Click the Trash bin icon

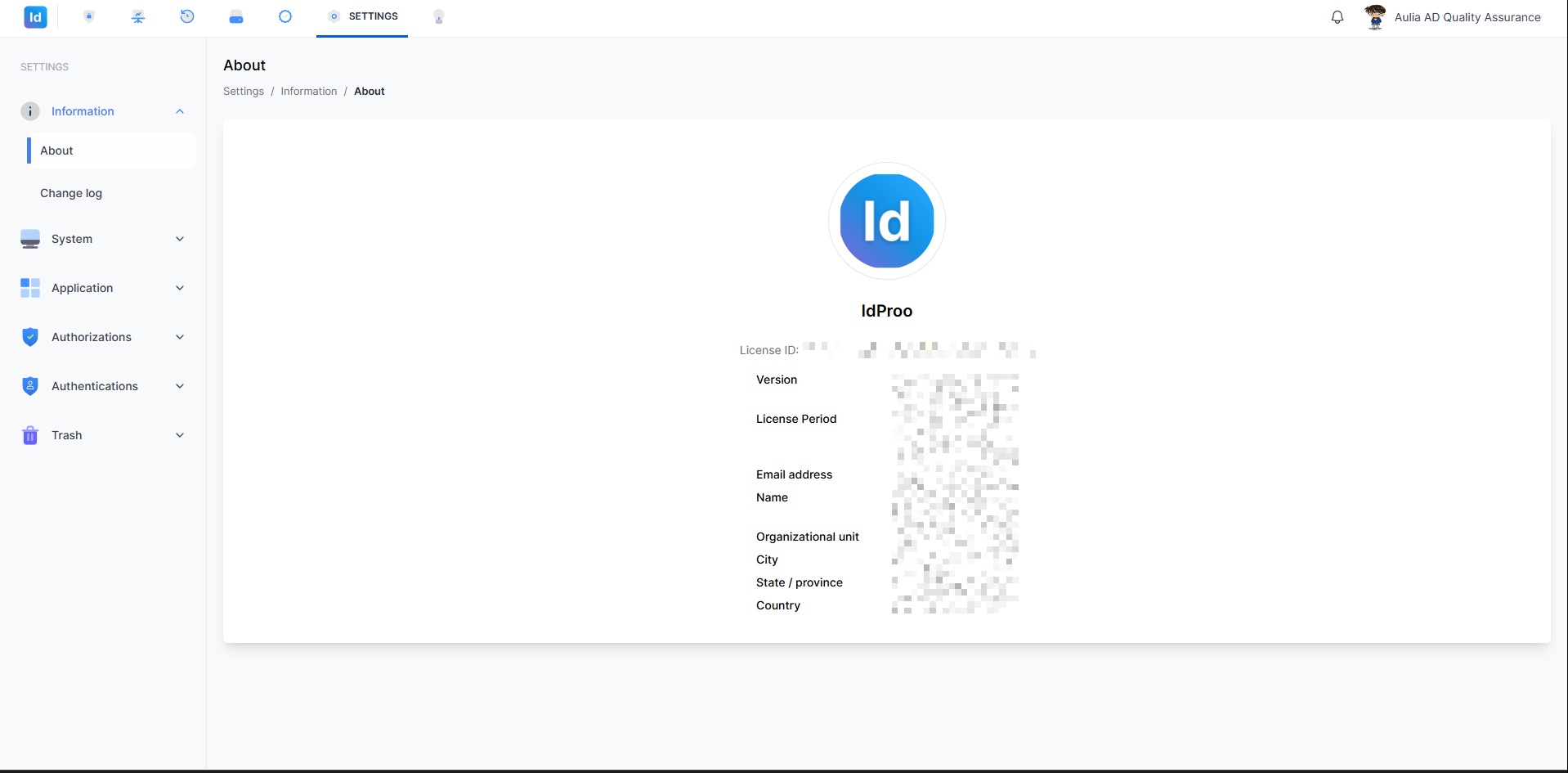pyautogui.click(x=30, y=435)
